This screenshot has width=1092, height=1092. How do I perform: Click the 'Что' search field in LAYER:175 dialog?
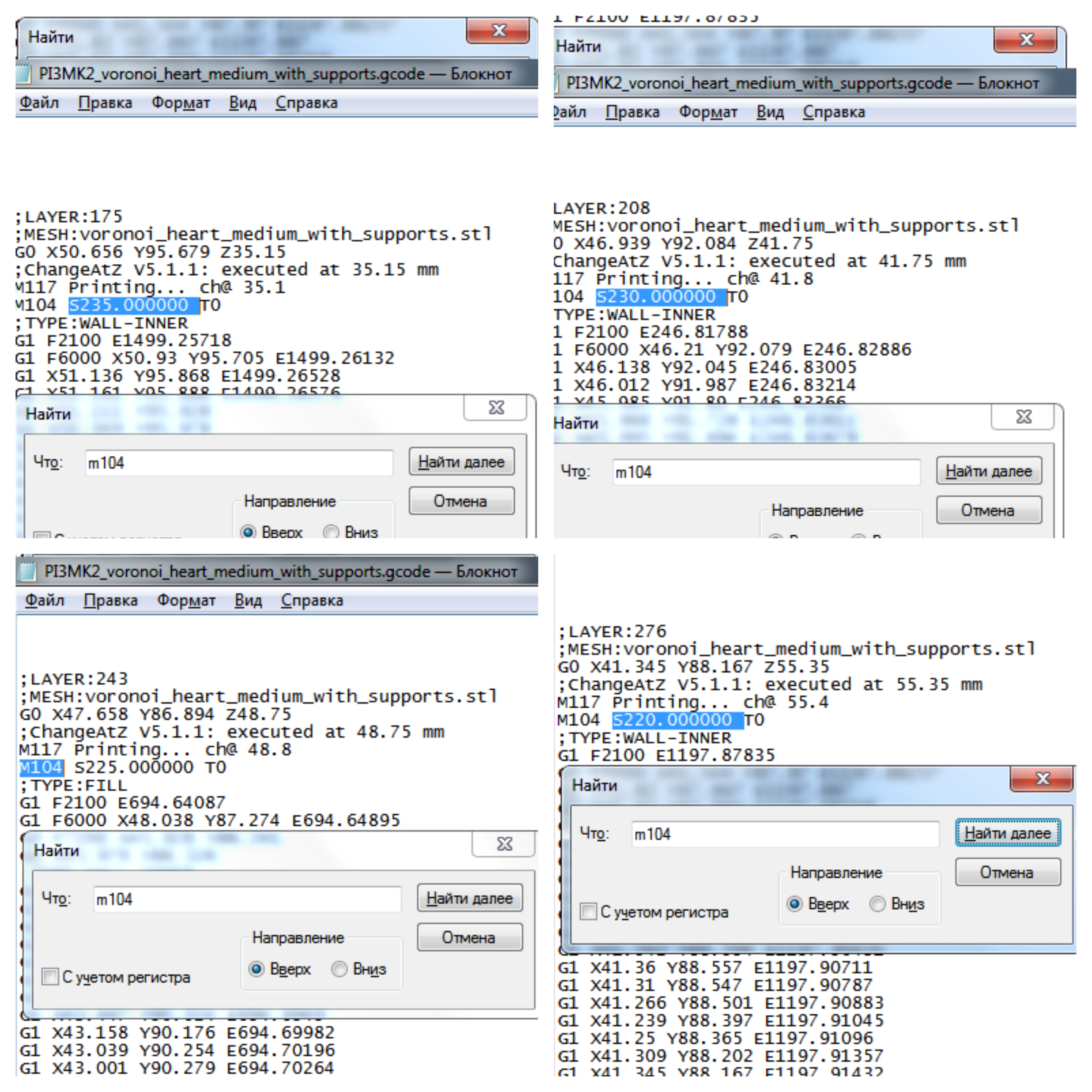pyautogui.click(x=239, y=463)
